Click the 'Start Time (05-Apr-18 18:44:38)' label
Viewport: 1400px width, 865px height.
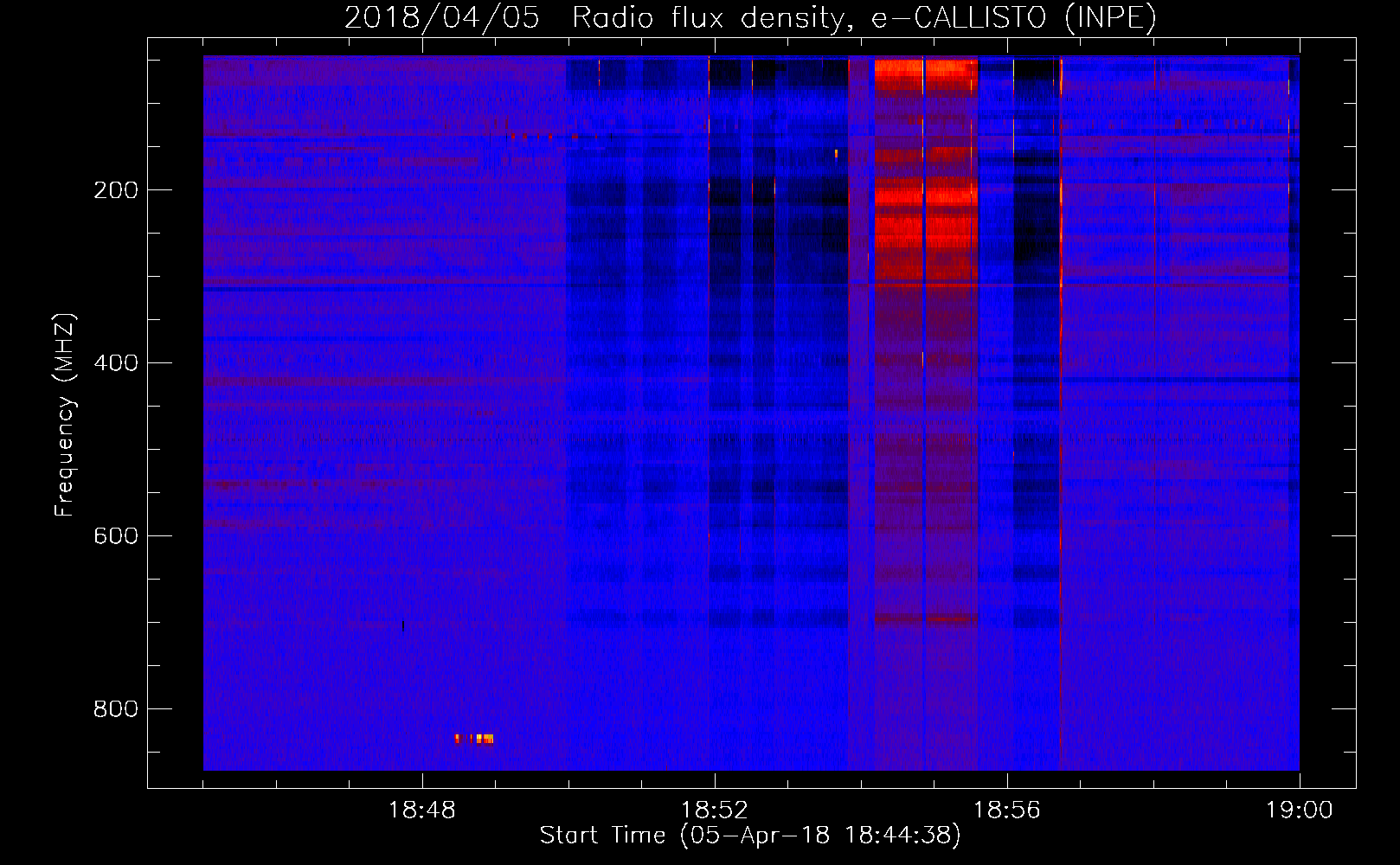750,836
